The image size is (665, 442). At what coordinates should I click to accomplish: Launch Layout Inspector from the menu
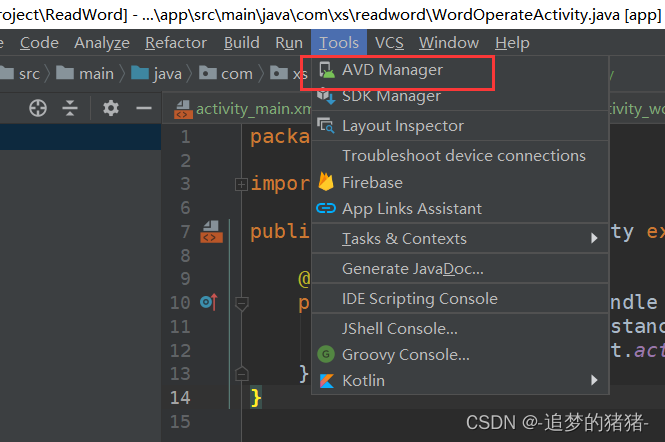point(460,126)
